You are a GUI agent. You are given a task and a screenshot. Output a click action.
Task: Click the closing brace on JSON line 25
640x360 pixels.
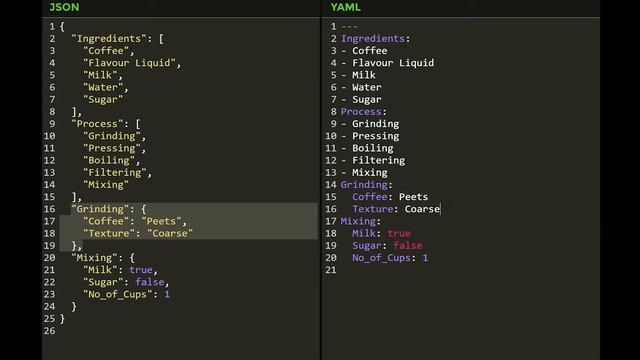pyautogui.click(x=62, y=319)
